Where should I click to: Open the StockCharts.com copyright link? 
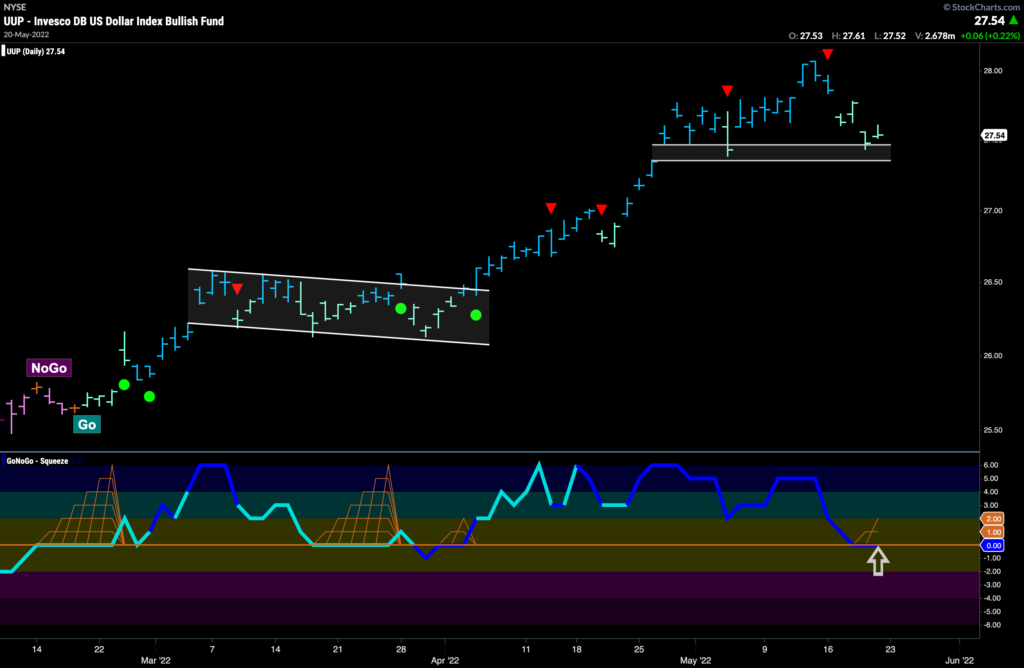coord(982,7)
